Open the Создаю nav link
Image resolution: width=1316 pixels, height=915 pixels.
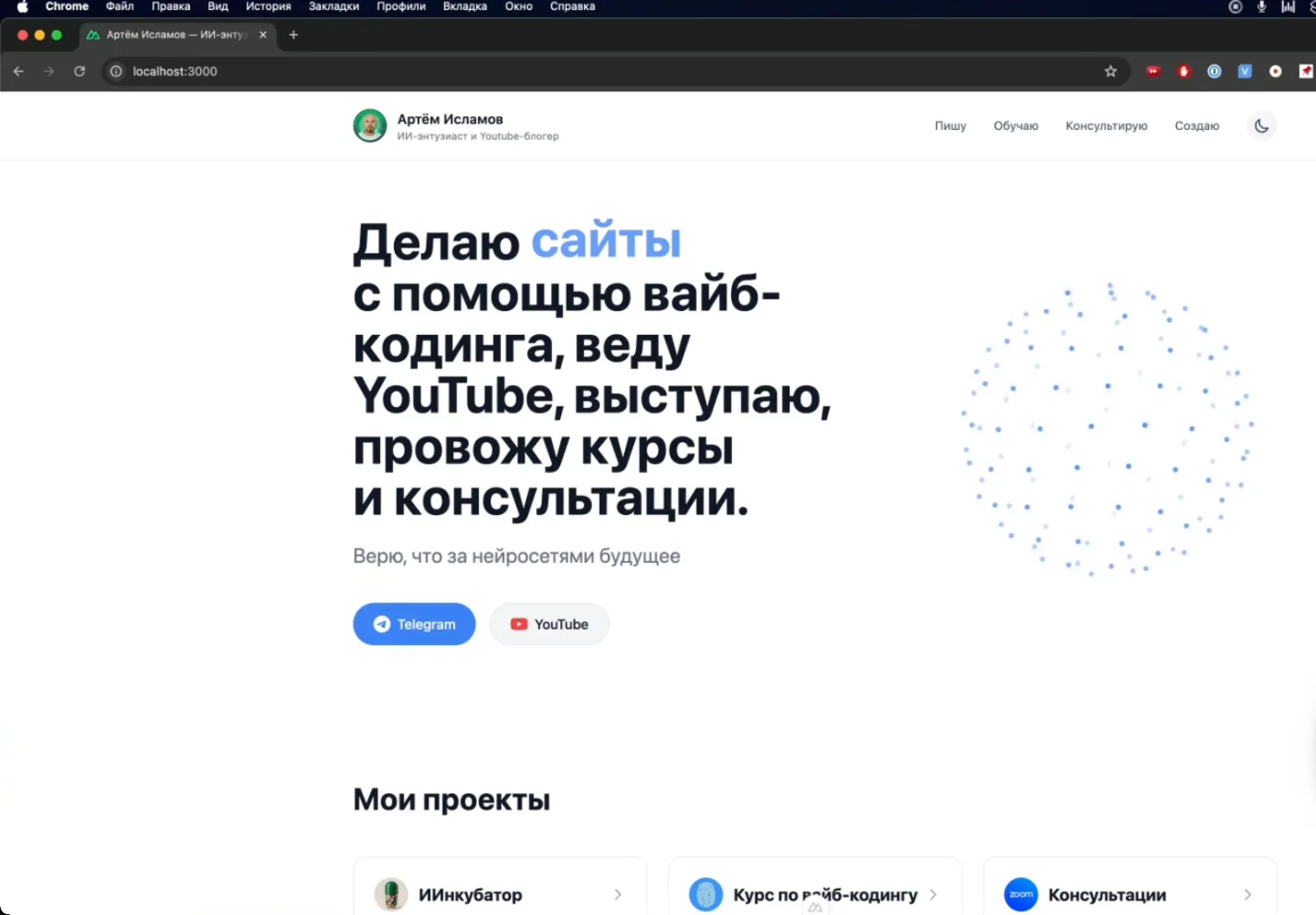[1197, 126]
